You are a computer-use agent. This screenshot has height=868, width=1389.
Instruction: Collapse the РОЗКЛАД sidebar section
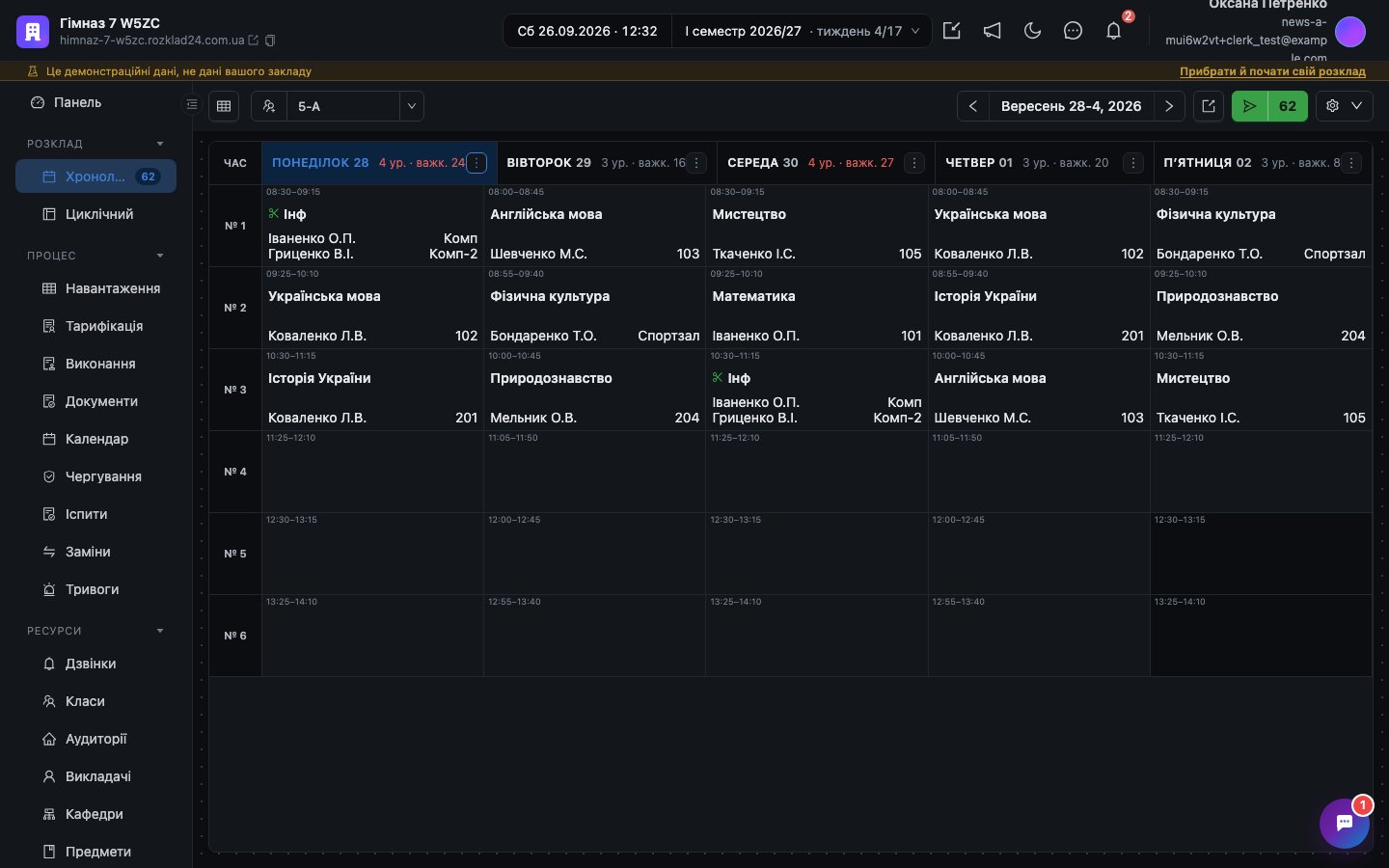click(x=160, y=144)
